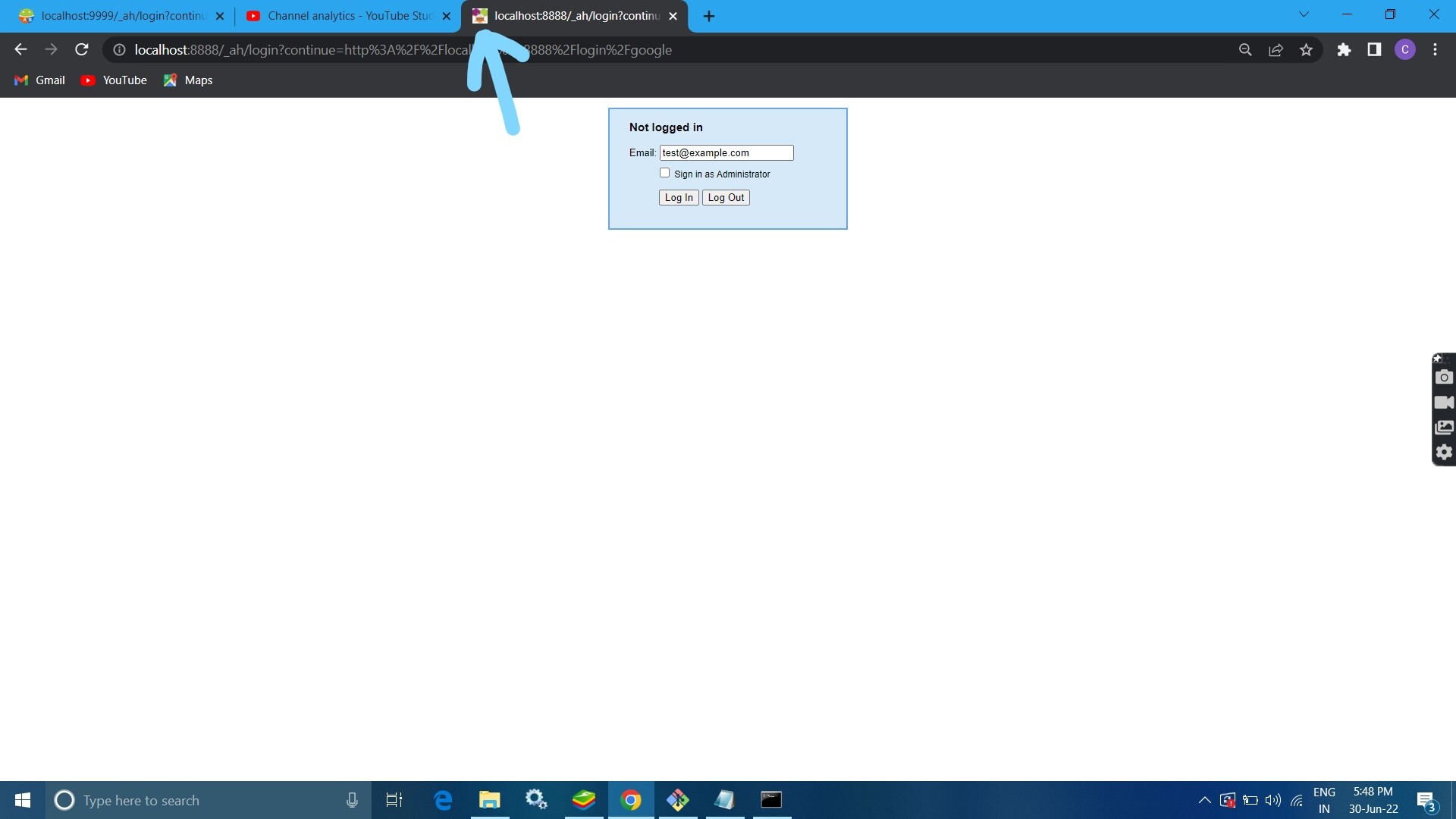Show hidden system tray icons

(1204, 800)
